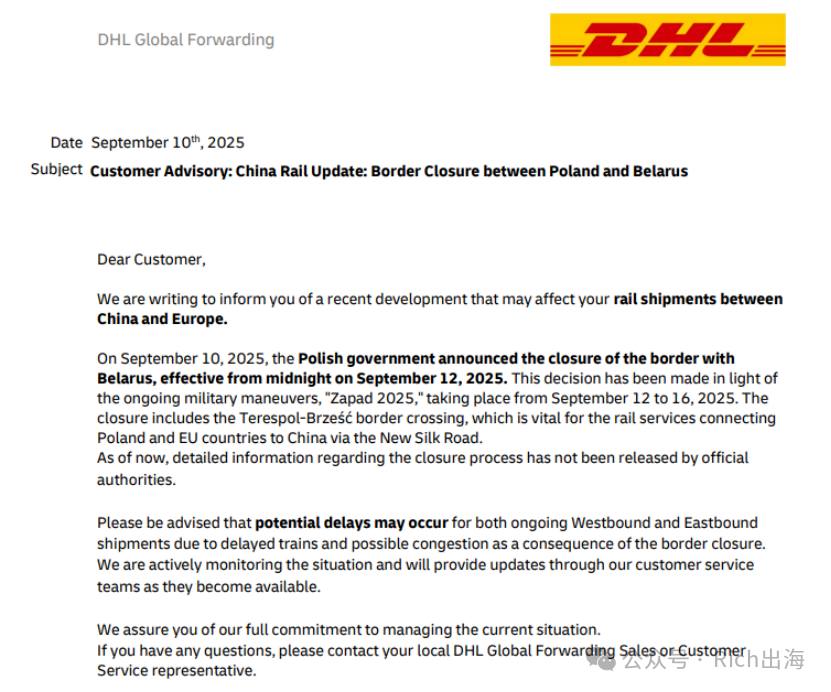This screenshot has height=692, width=831.
Task: Click the Subject label
Action: coord(57,170)
